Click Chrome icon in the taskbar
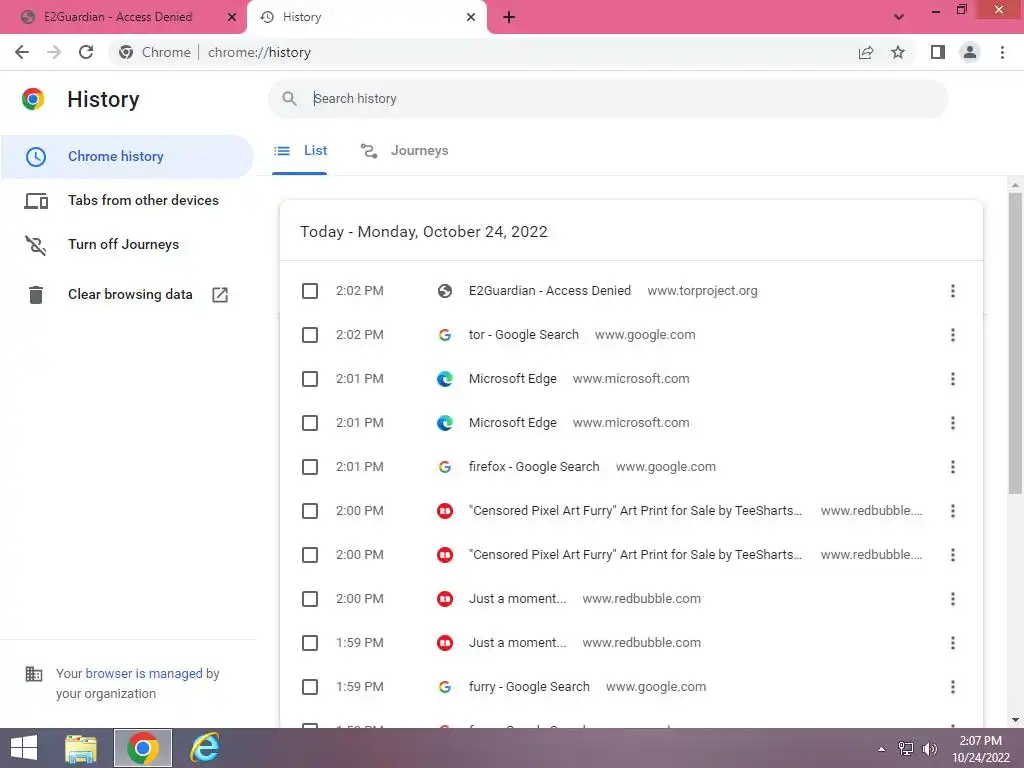The width and height of the screenshot is (1024, 768). tap(143, 748)
